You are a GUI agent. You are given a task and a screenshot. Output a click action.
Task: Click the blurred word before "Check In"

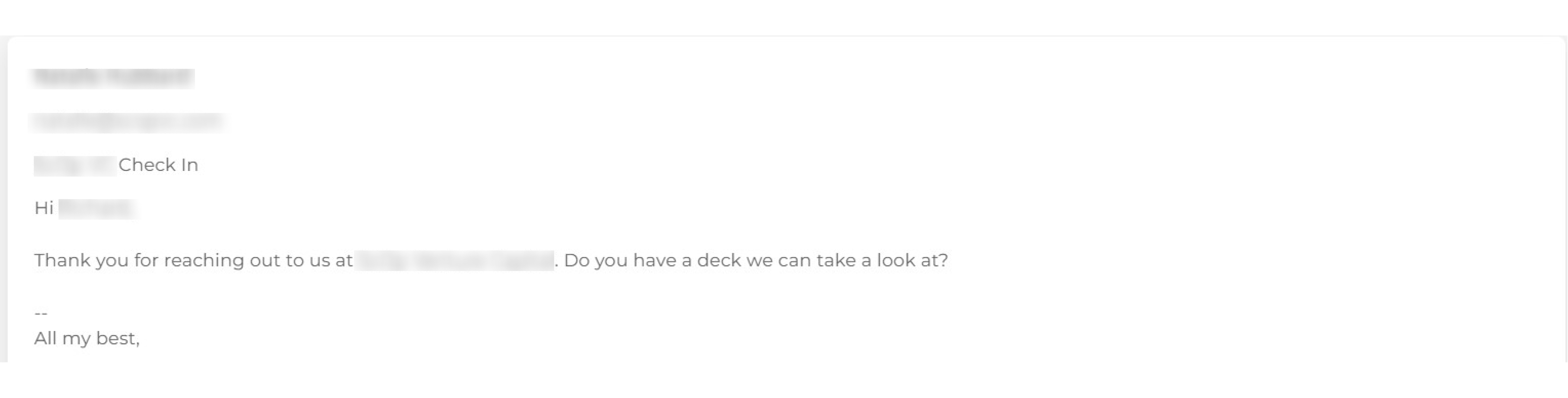pyautogui.click(x=75, y=166)
